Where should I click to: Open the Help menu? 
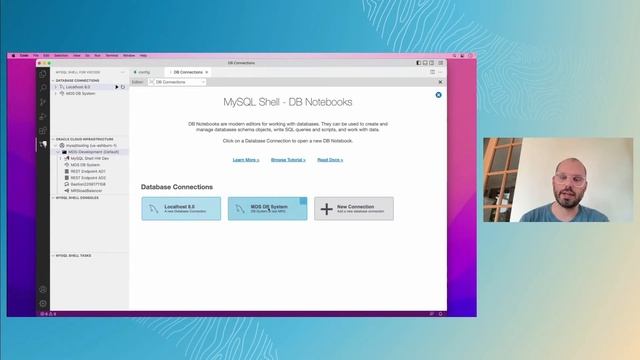[143, 56]
